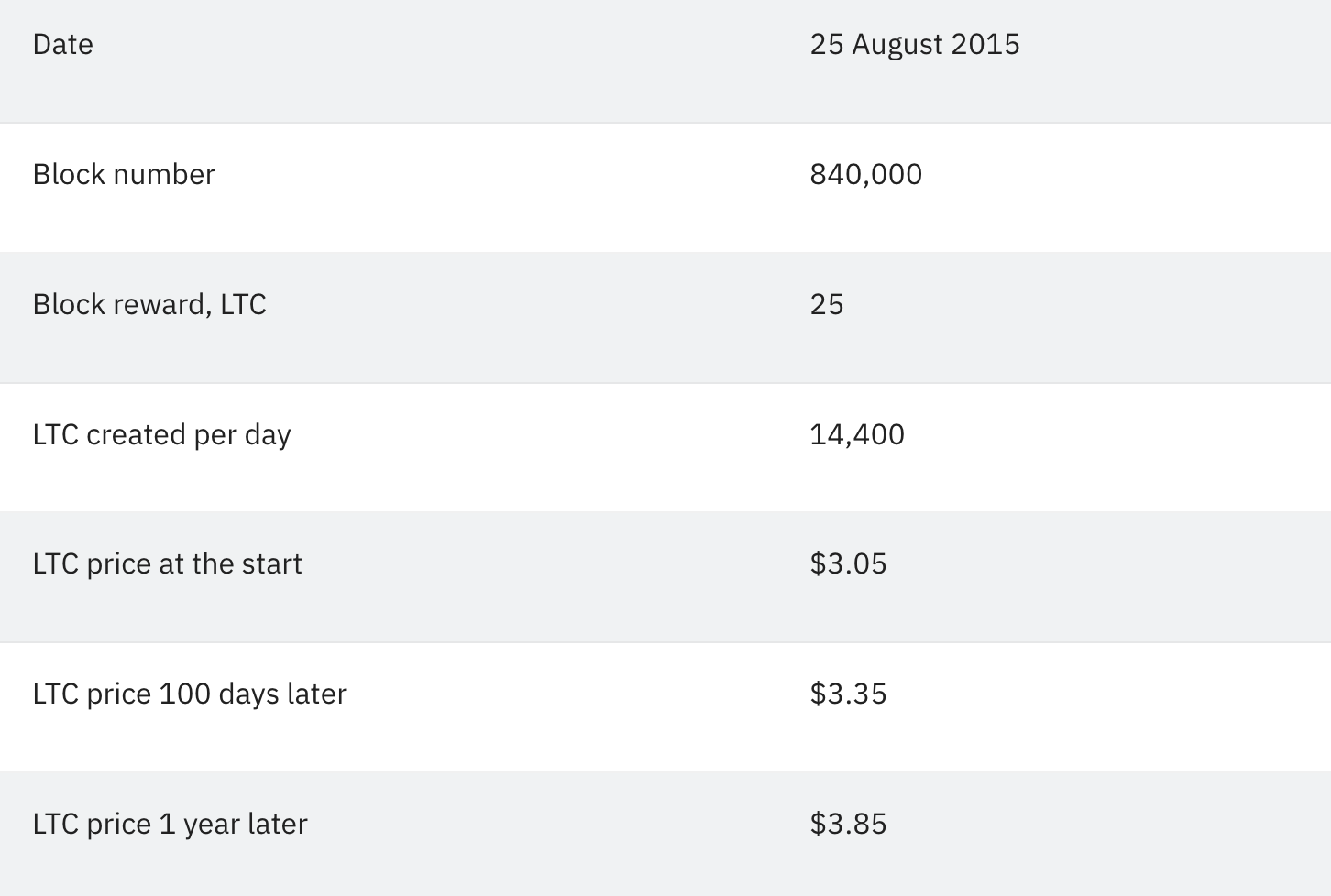Select the 14,400 daily LTC value

click(x=856, y=435)
